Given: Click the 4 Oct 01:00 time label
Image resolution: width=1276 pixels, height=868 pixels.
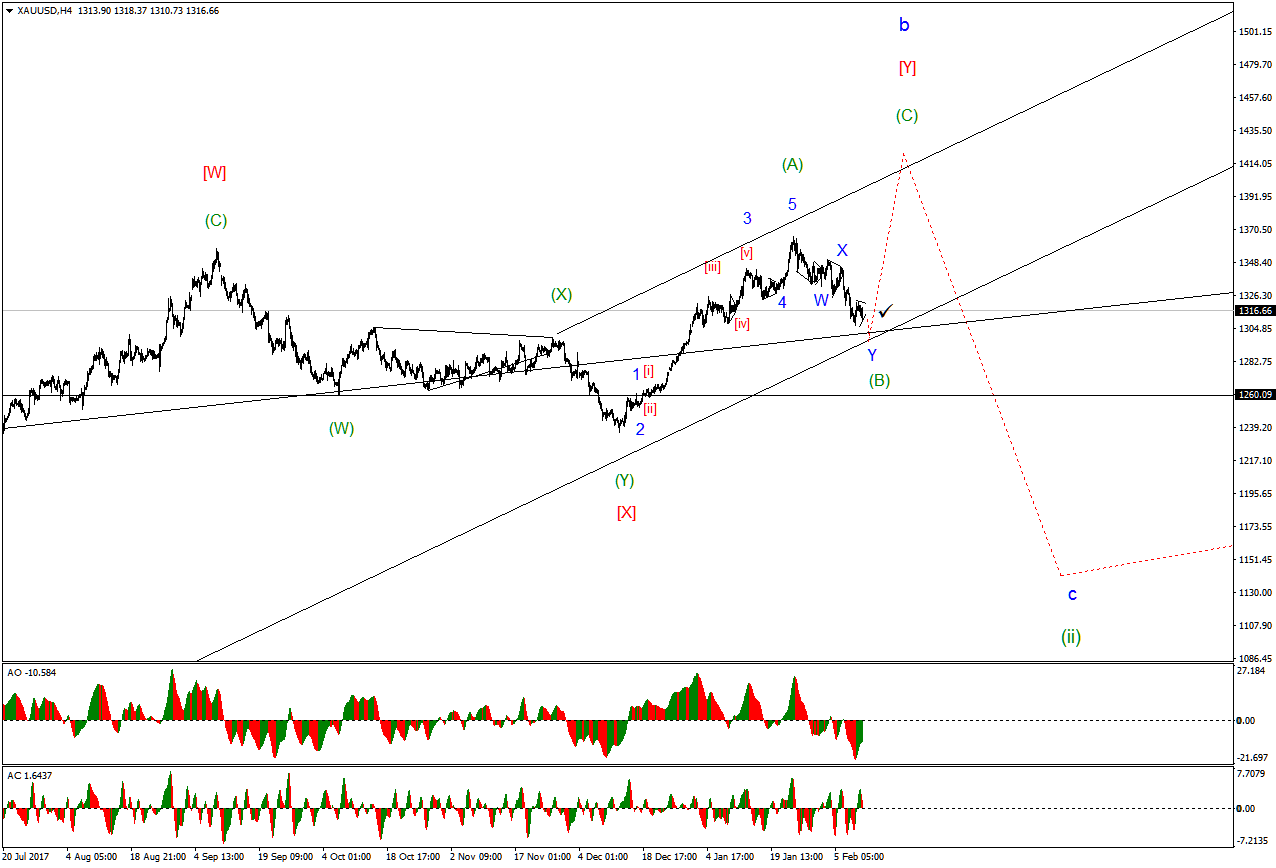Looking at the screenshot, I should click(x=348, y=857).
